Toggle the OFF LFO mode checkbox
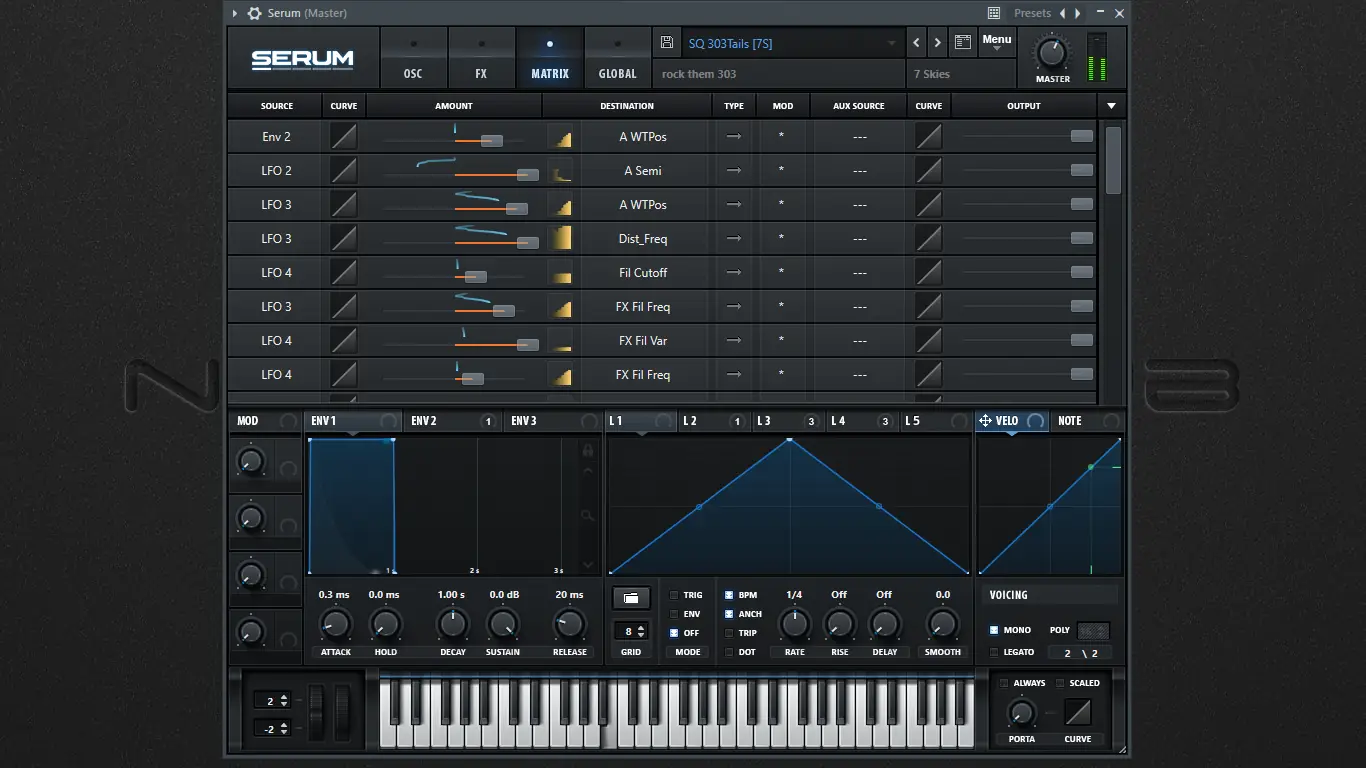 tap(674, 633)
